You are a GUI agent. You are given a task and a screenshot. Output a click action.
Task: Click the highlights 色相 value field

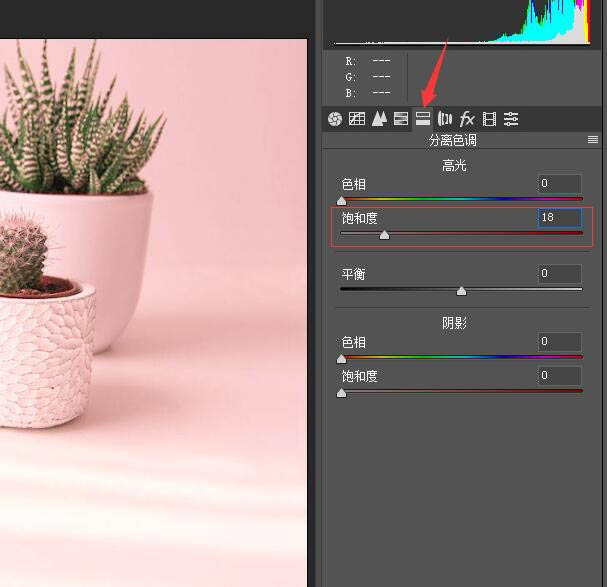point(560,184)
